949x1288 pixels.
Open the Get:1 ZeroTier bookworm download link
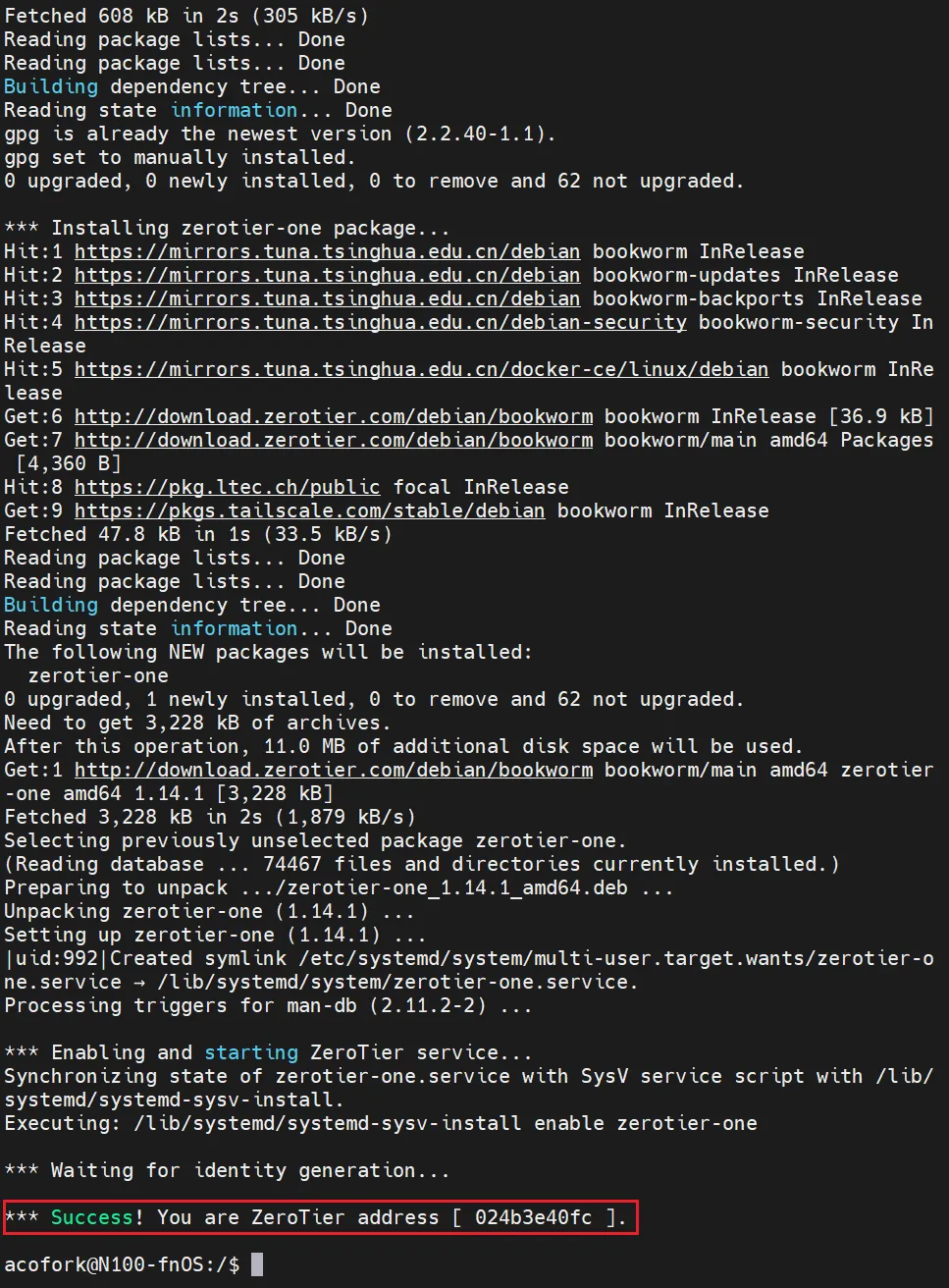tap(333, 770)
